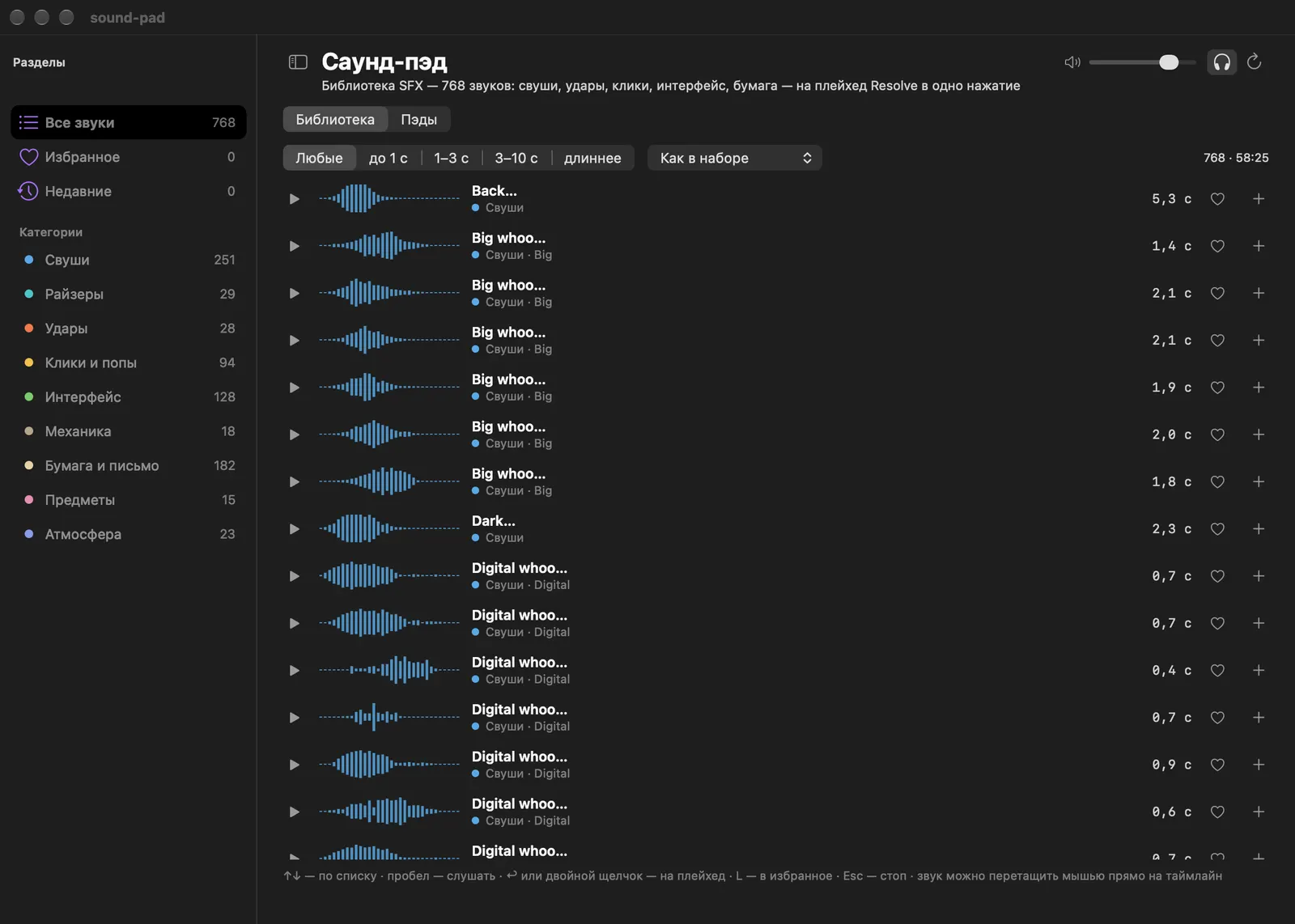Filter by длиннее duration
Image resolution: width=1295 pixels, height=924 pixels.
[x=592, y=158]
